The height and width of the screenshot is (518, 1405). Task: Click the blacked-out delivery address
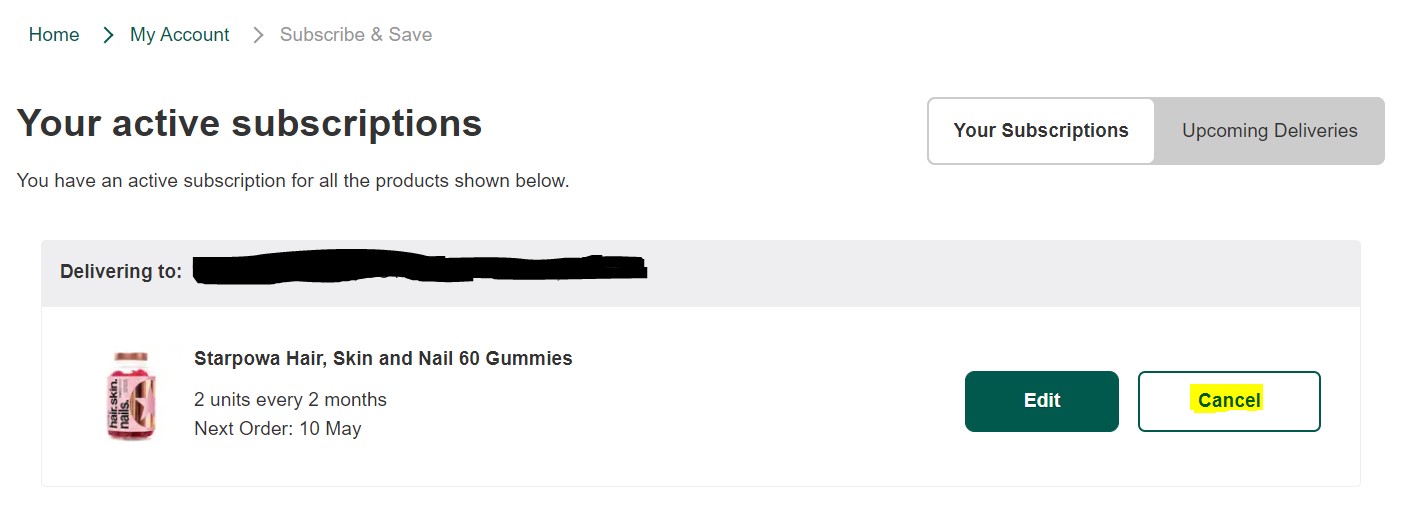click(x=420, y=267)
